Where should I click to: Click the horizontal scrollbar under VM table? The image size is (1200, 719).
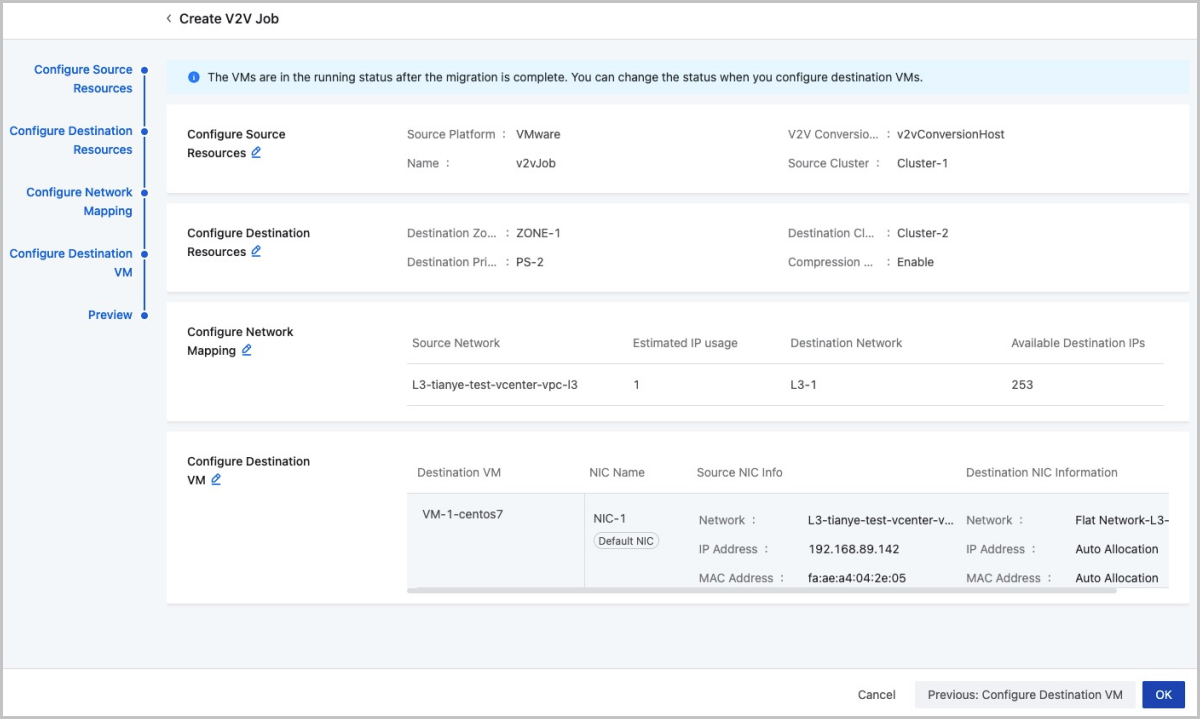(760, 591)
